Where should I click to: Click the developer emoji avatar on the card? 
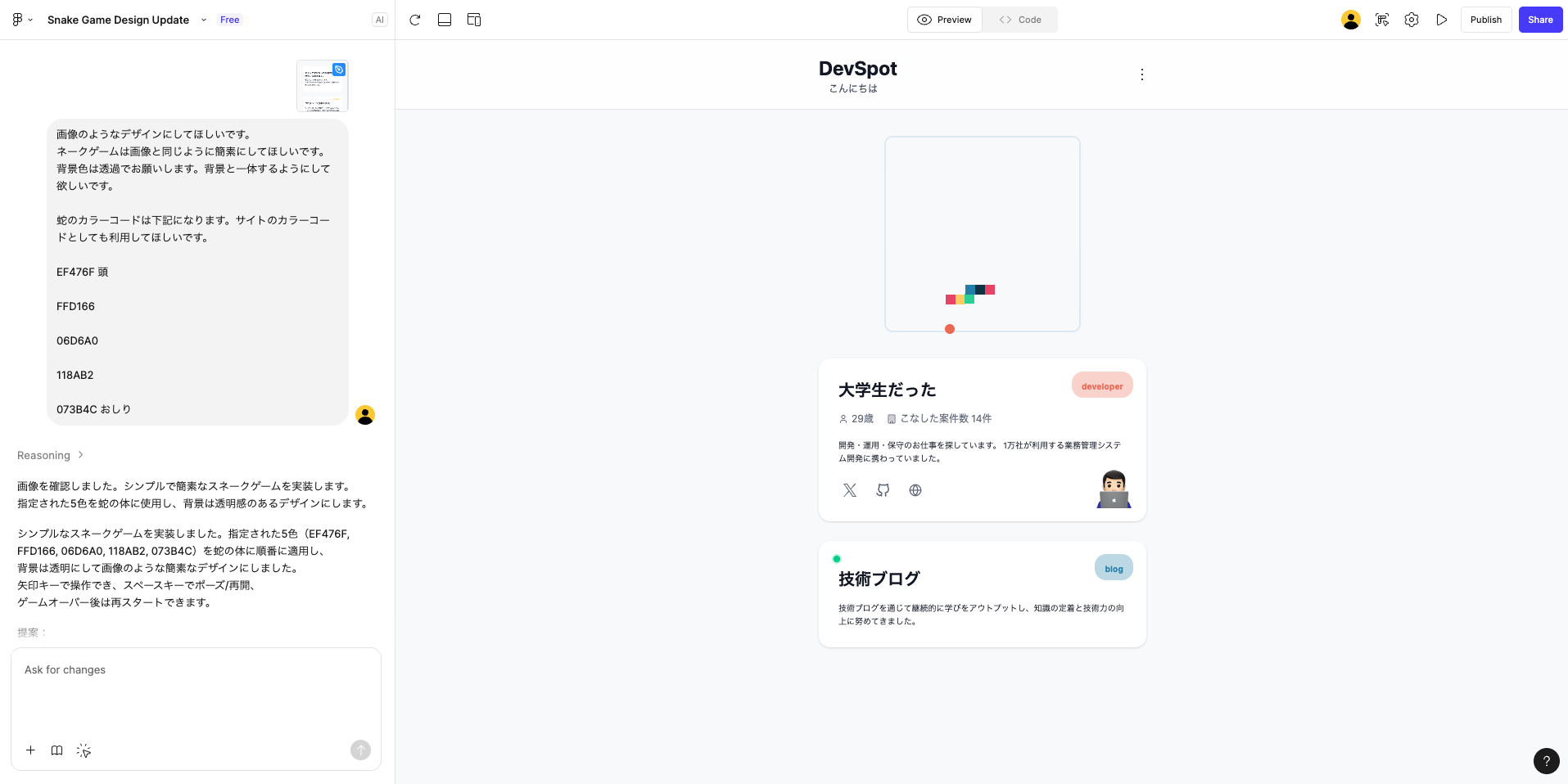pyautogui.click(x=1114, y=489)
